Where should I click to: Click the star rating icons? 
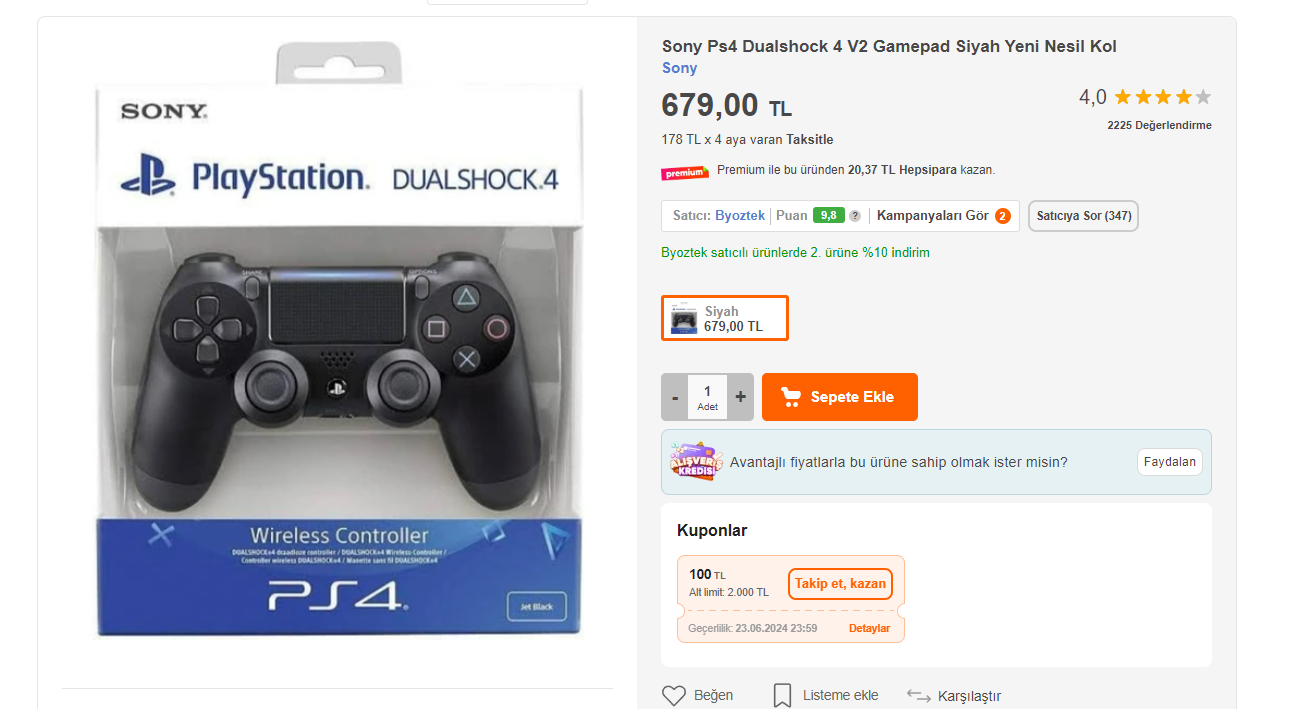(1162, 97)
